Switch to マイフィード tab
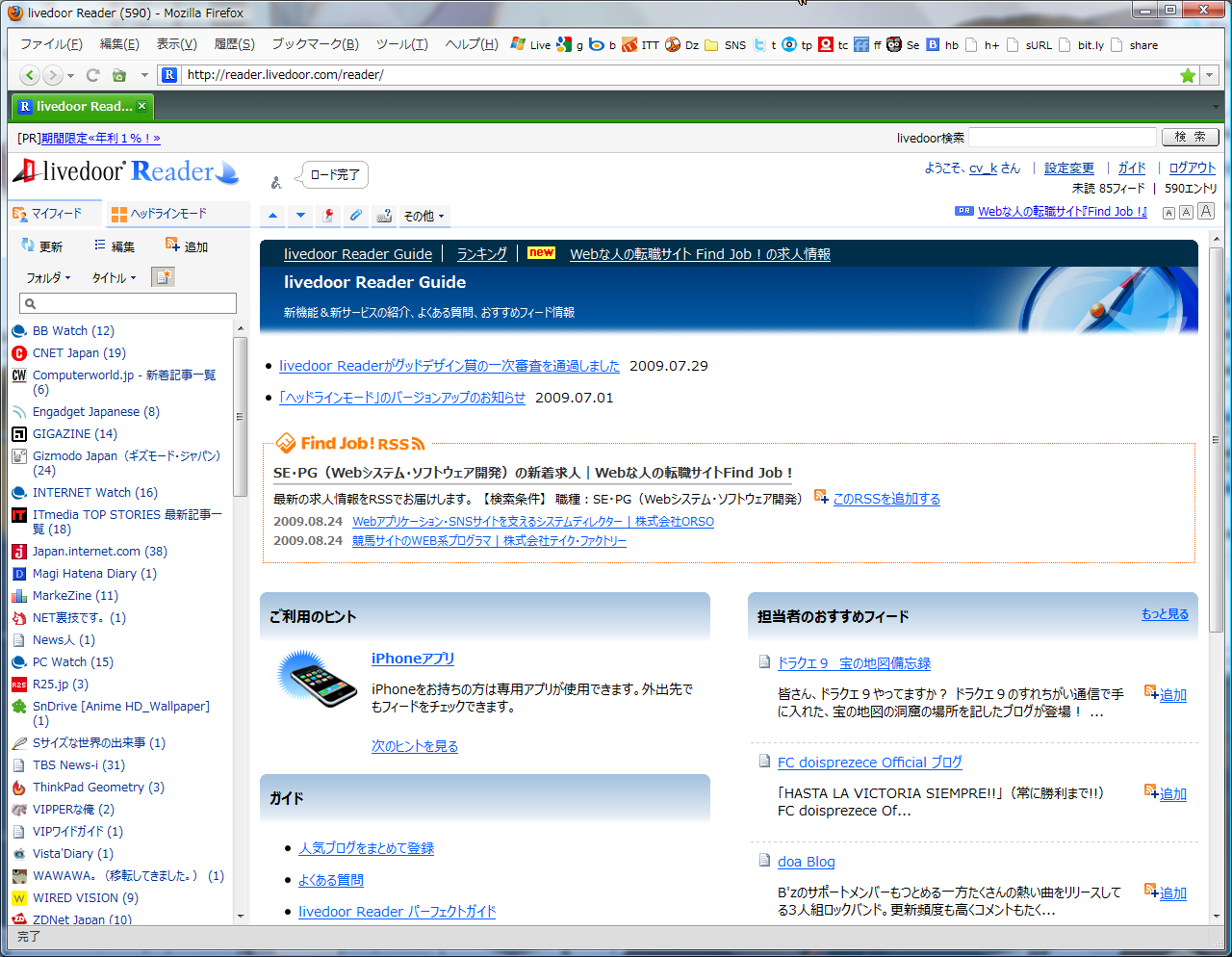The height and width of the screenshot is (957, 1232). point(57,214)
